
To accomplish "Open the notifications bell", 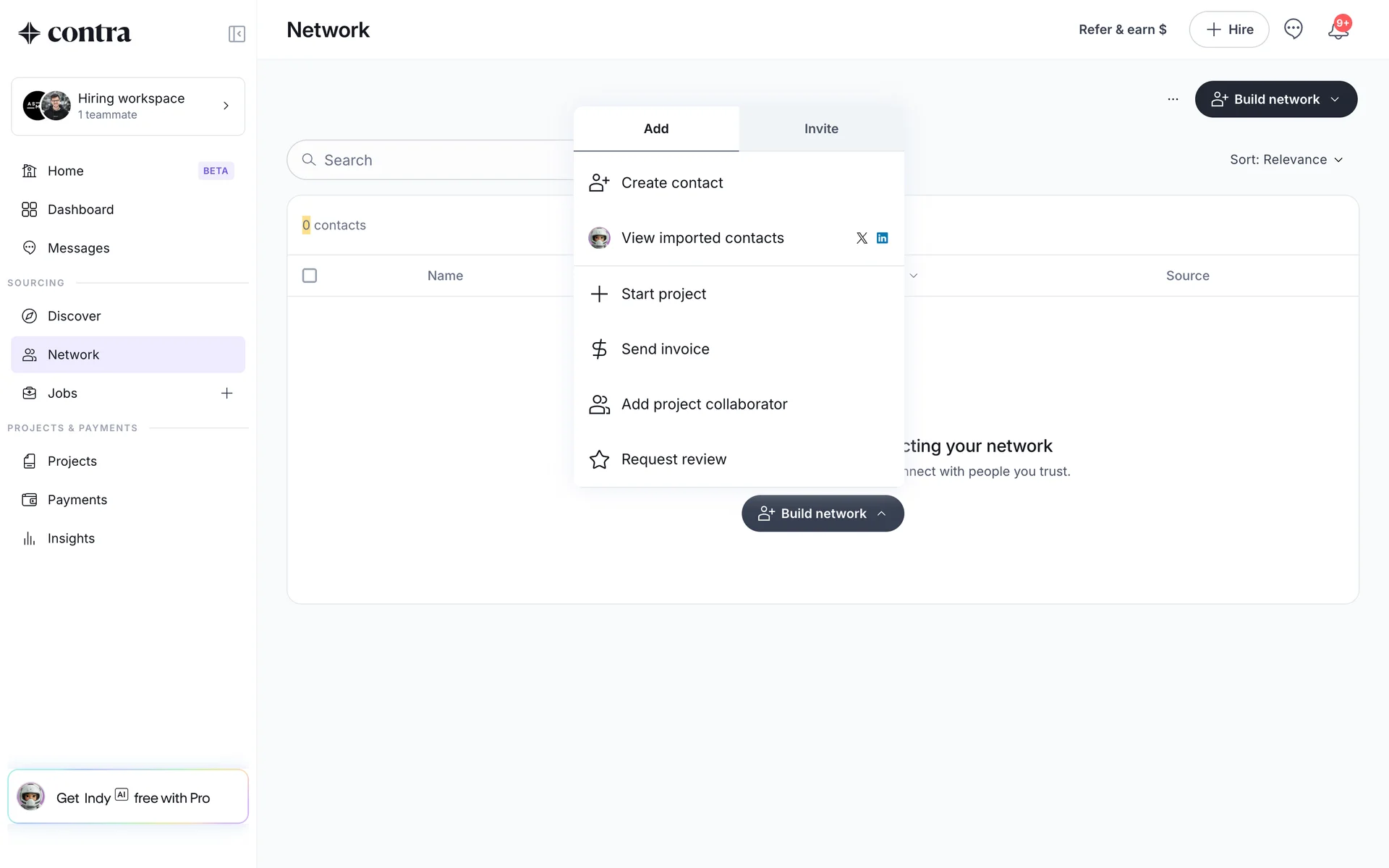I will 1338,30.
